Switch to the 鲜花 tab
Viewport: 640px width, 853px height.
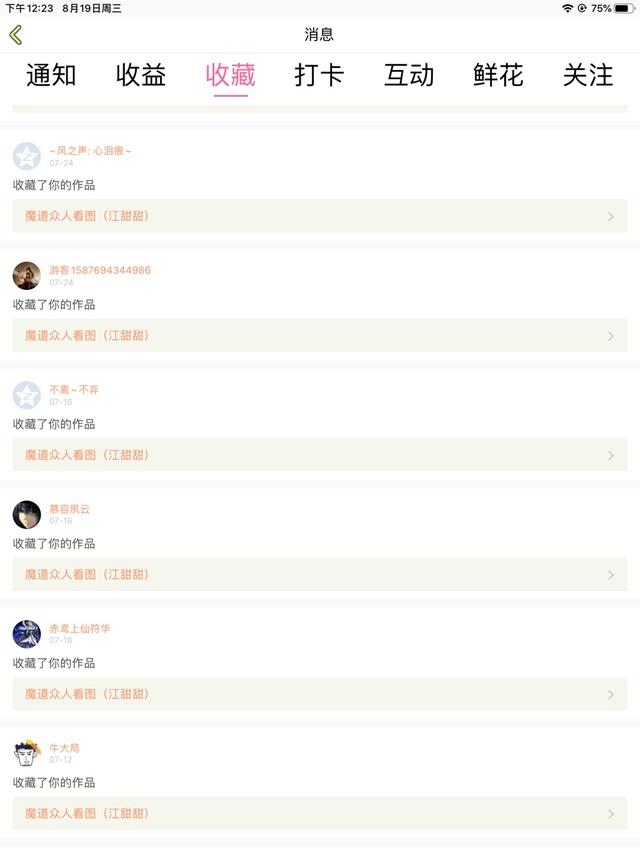pos(499,75)
